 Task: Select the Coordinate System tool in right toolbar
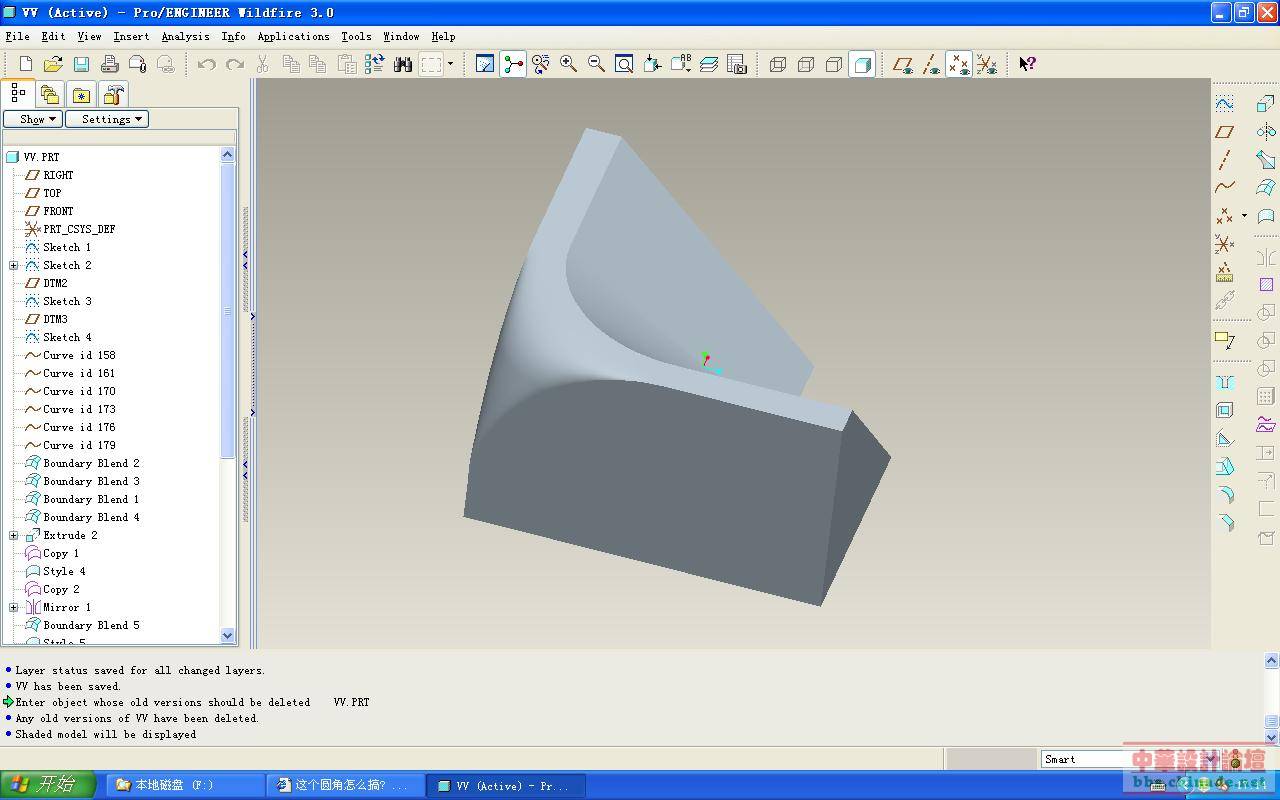click(x=1224, y=244)
